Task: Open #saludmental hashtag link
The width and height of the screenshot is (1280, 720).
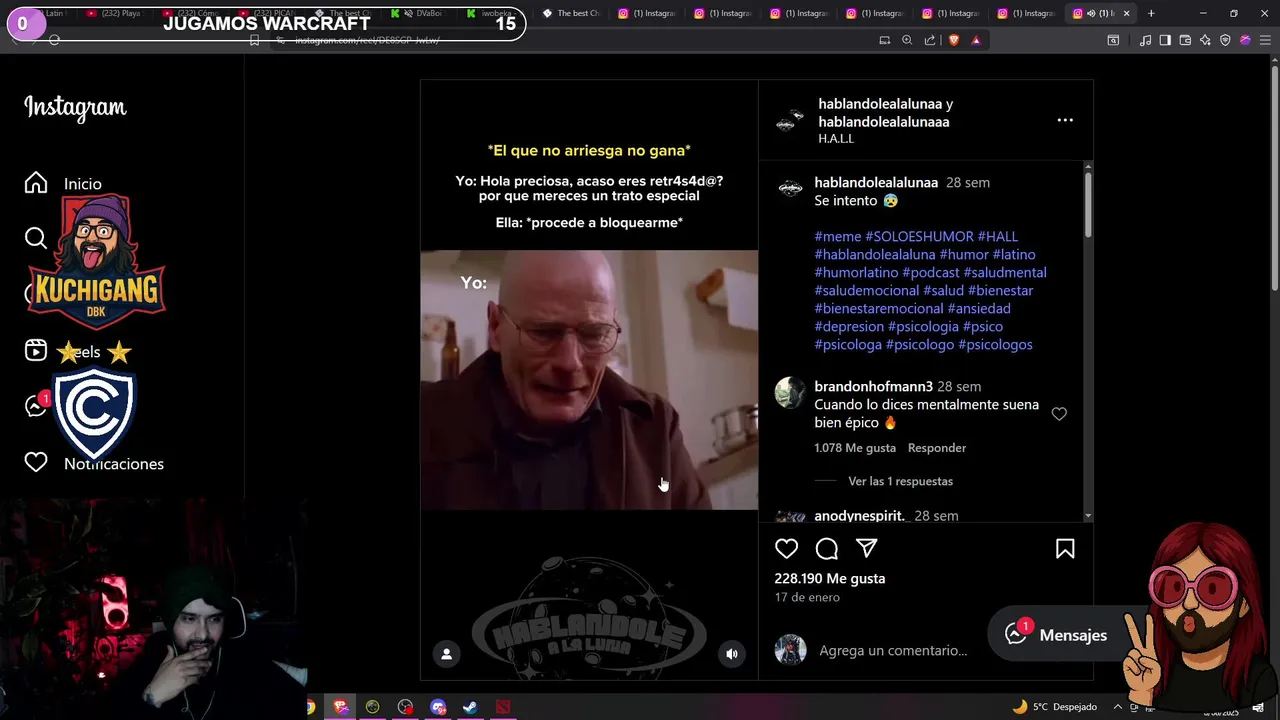Action: click(x=1005, y=272)
